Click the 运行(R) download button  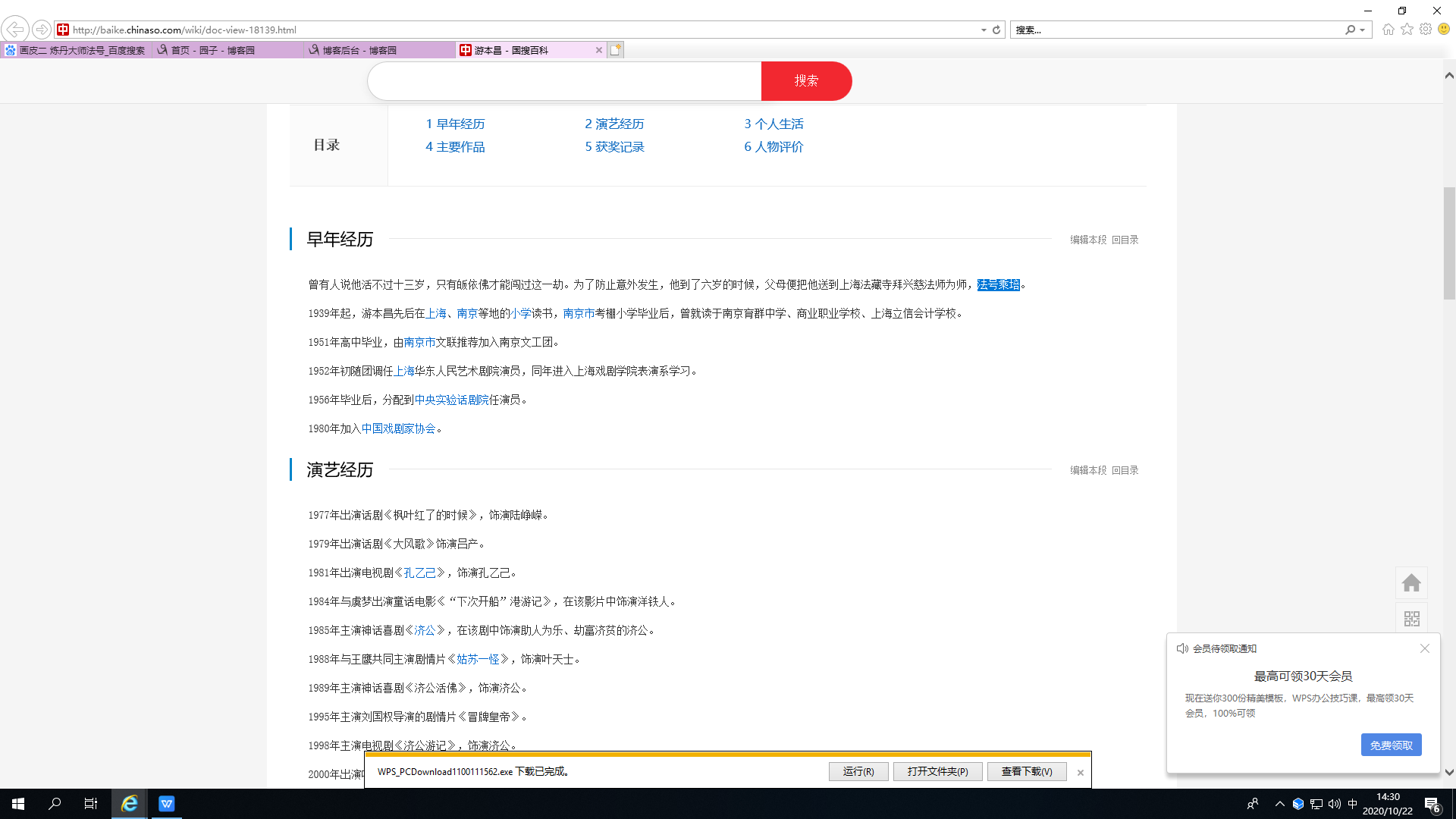tap(858, 771)
